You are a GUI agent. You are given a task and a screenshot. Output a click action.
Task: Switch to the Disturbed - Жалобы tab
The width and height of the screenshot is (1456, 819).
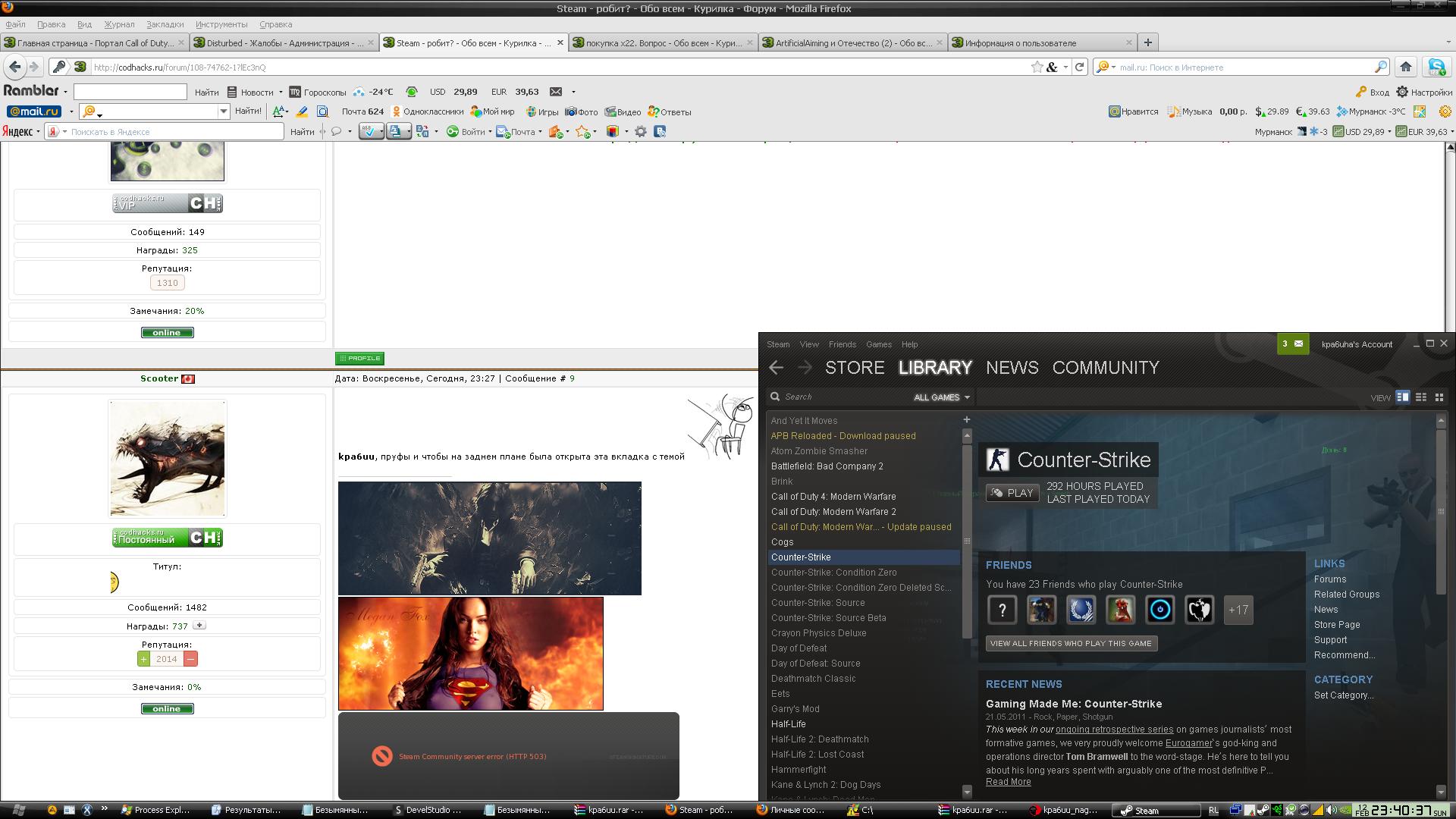(x=284, y=42)
